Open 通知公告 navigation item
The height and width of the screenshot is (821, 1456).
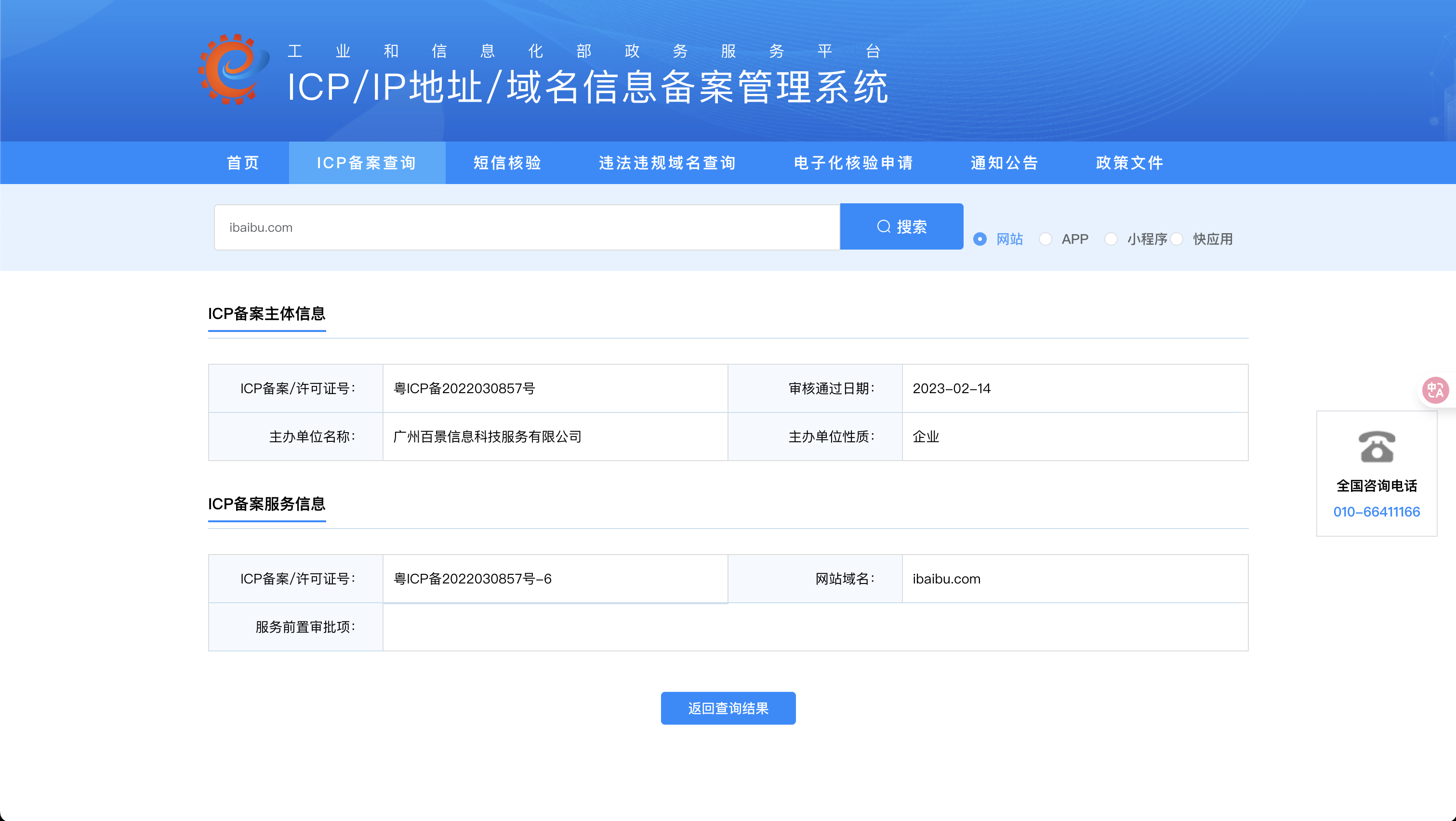(1005, 163)
